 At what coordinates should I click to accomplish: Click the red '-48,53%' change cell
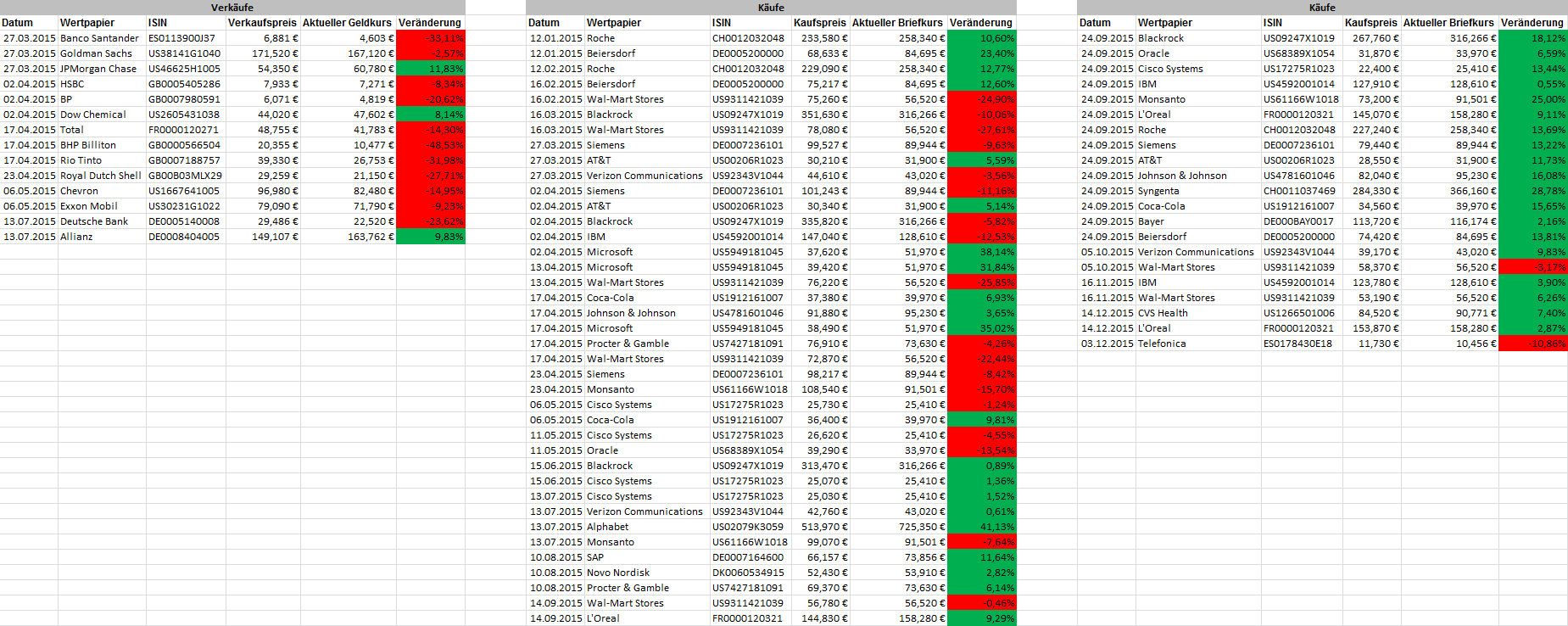[431, 145]
